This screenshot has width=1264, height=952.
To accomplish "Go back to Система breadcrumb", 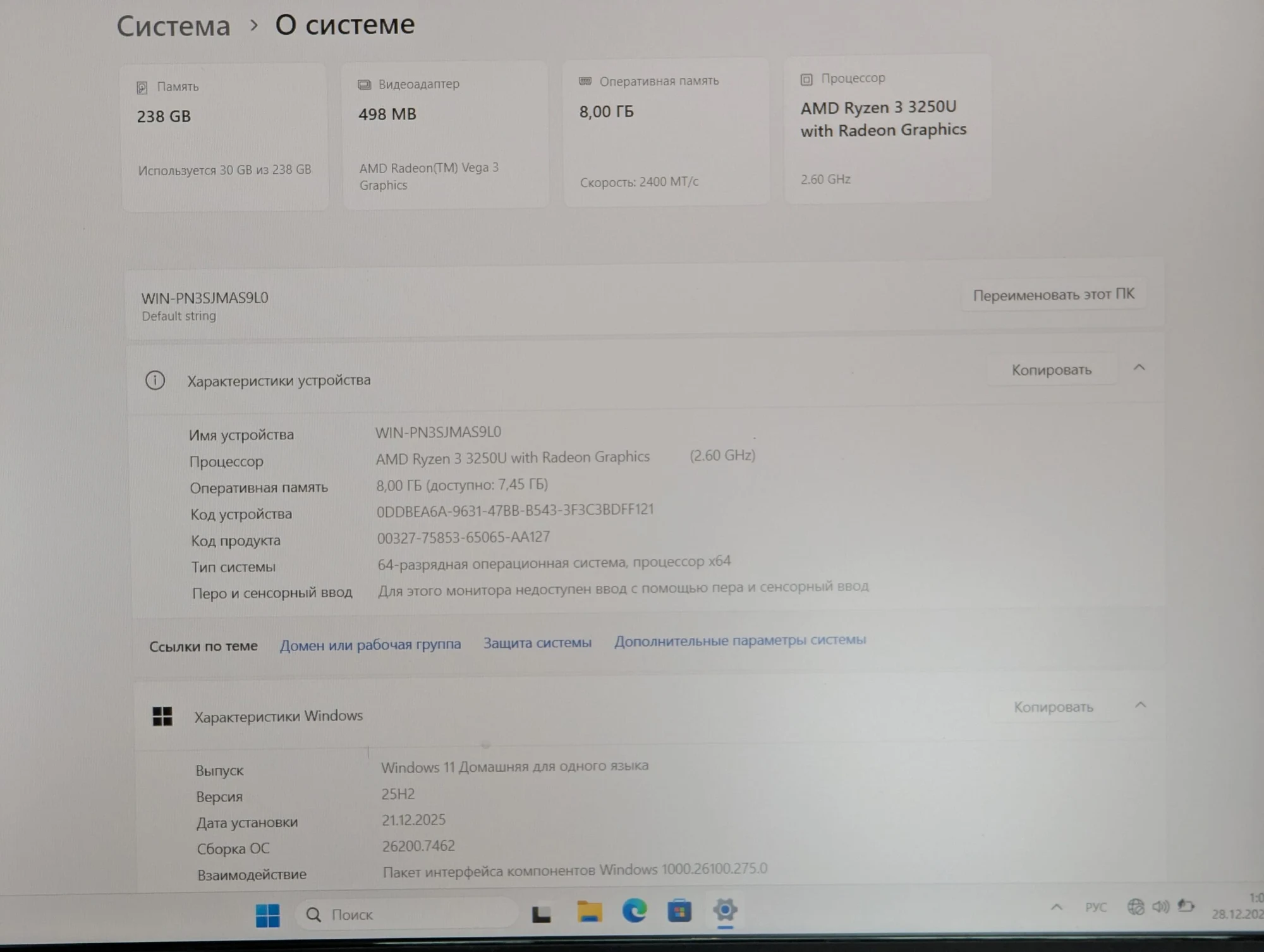I will pyautogui.click(x=173, y=26).
